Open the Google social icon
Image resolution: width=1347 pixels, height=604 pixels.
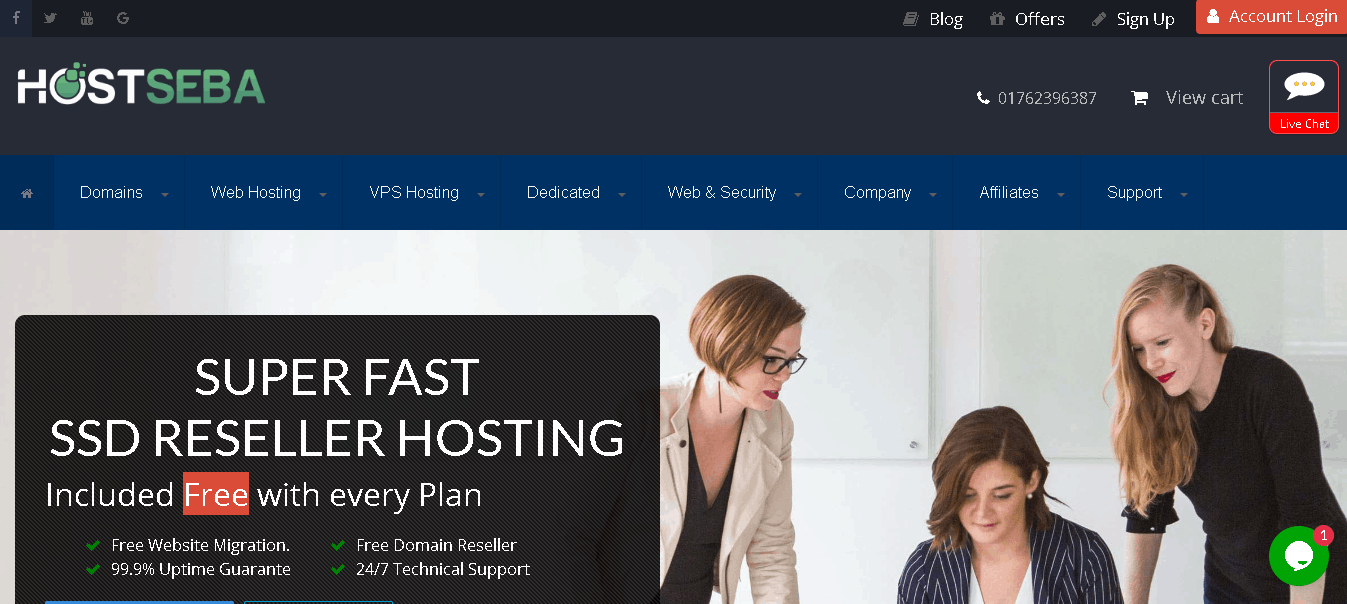pos(123,18)
